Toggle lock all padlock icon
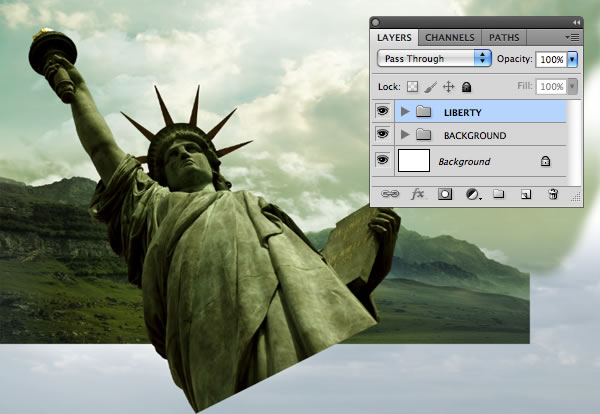This screenshot has height=414, width=600. tap(466, 87)
